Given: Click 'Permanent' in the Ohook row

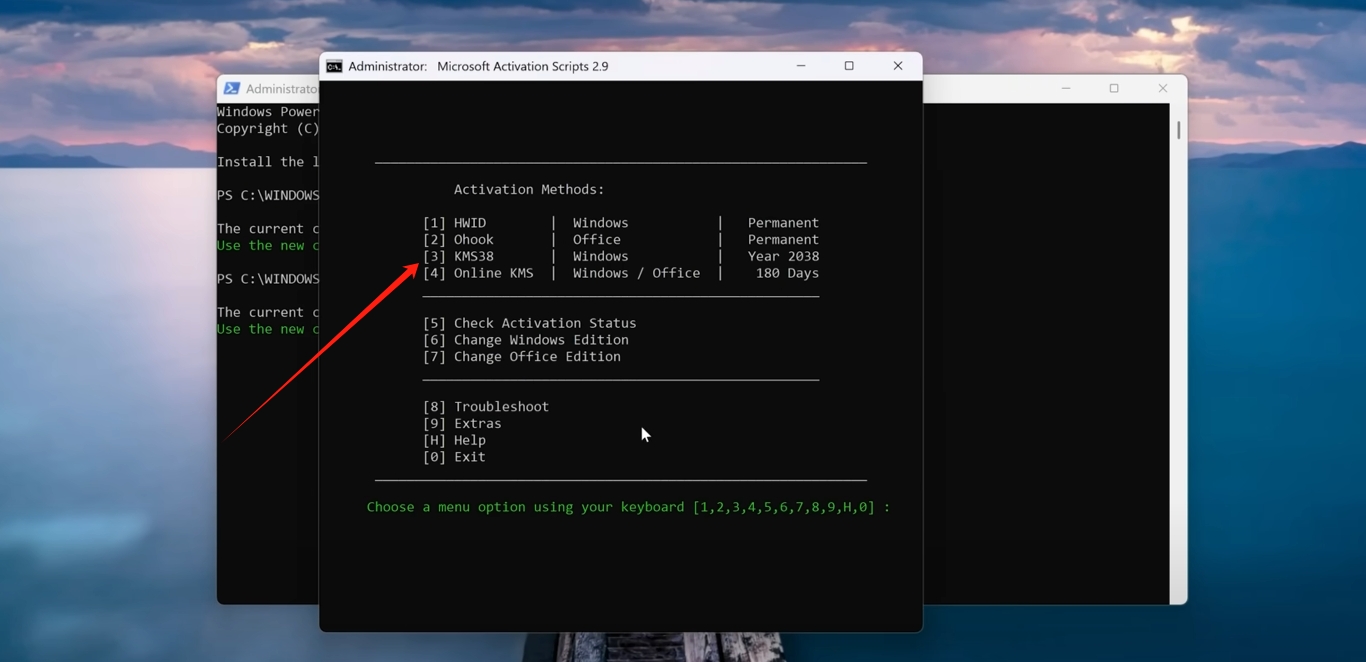Looking at the screenshot, I should click(783, 240).
